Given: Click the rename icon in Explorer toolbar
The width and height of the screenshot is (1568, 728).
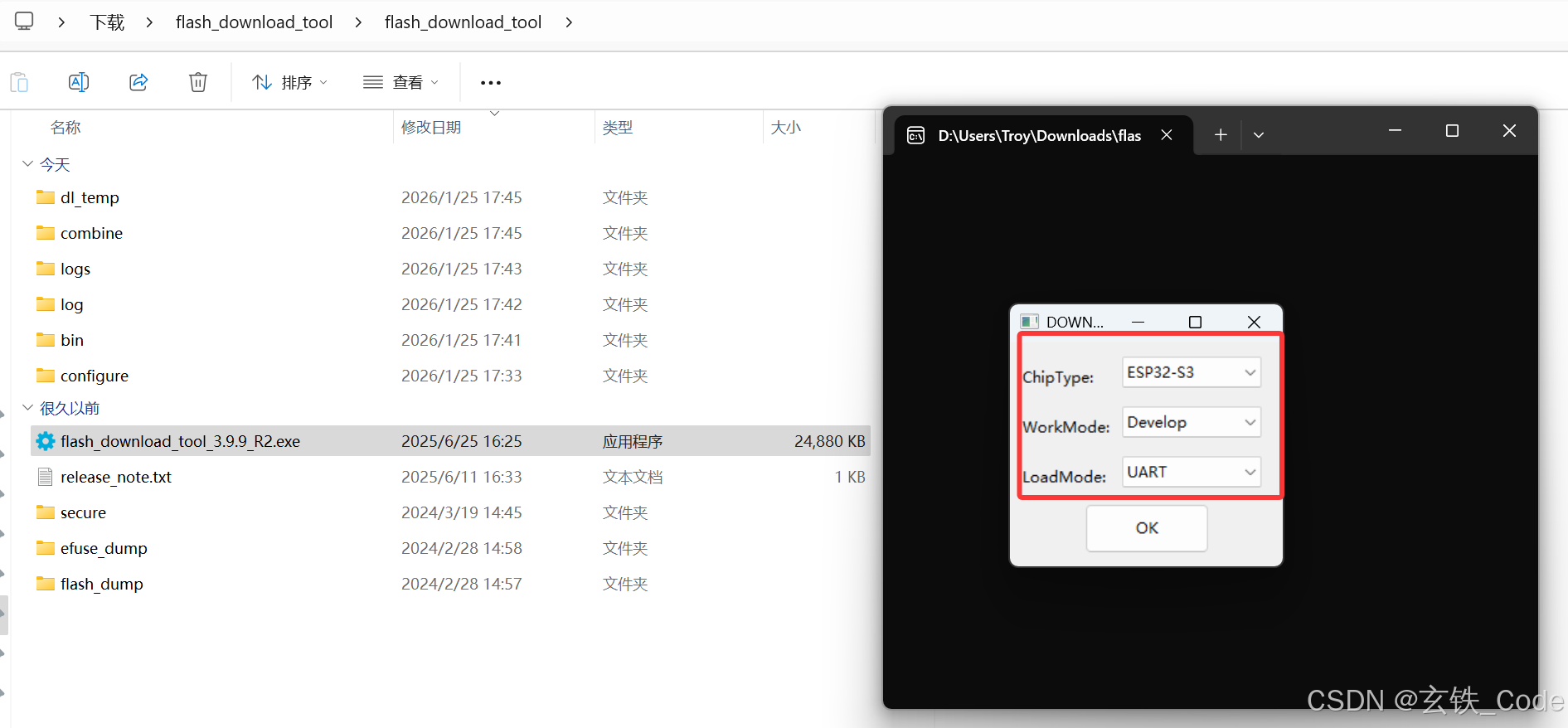Looking at the screenshot, I should point(79,82).
